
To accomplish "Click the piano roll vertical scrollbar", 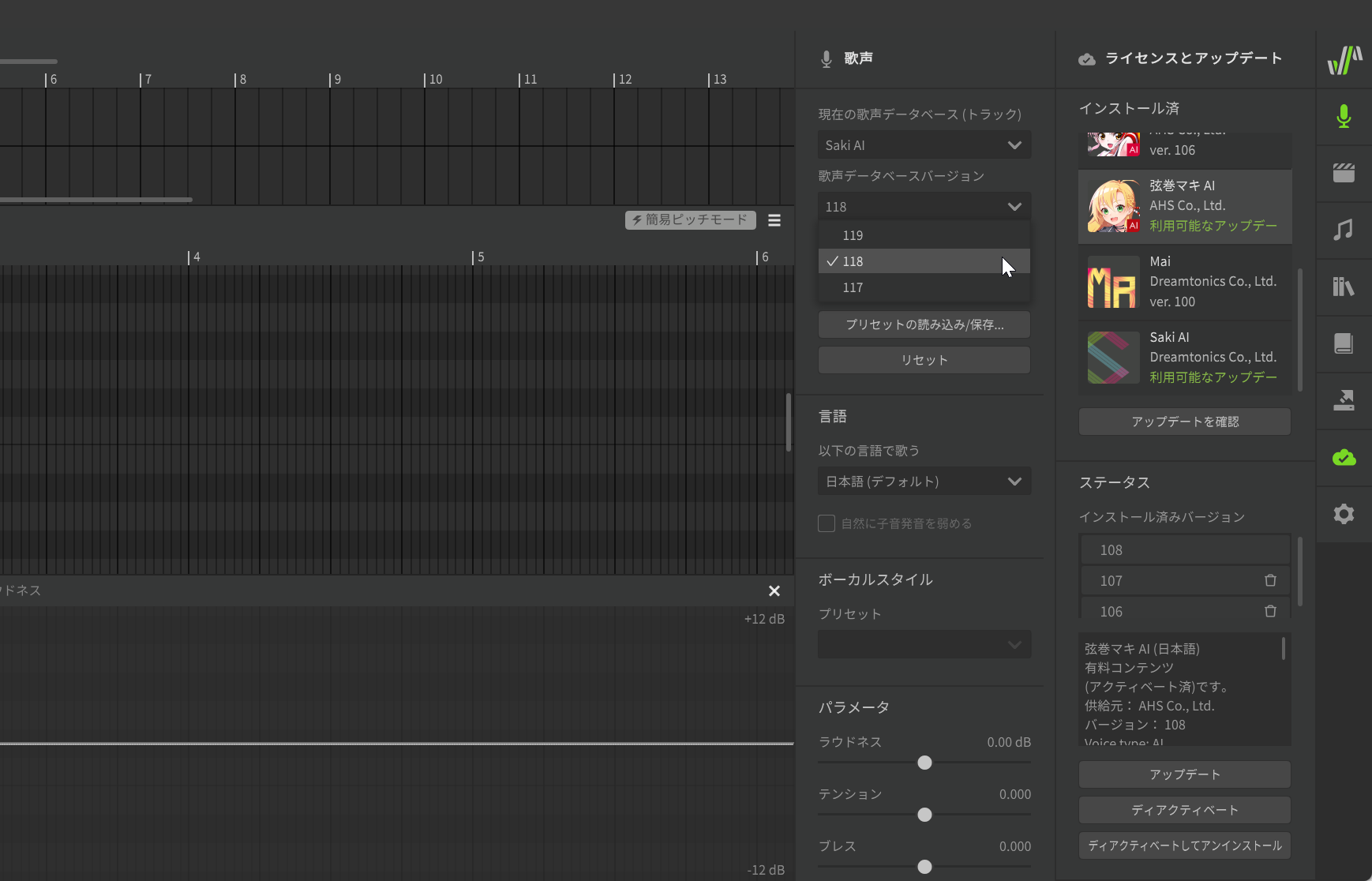I will [788, 422].
